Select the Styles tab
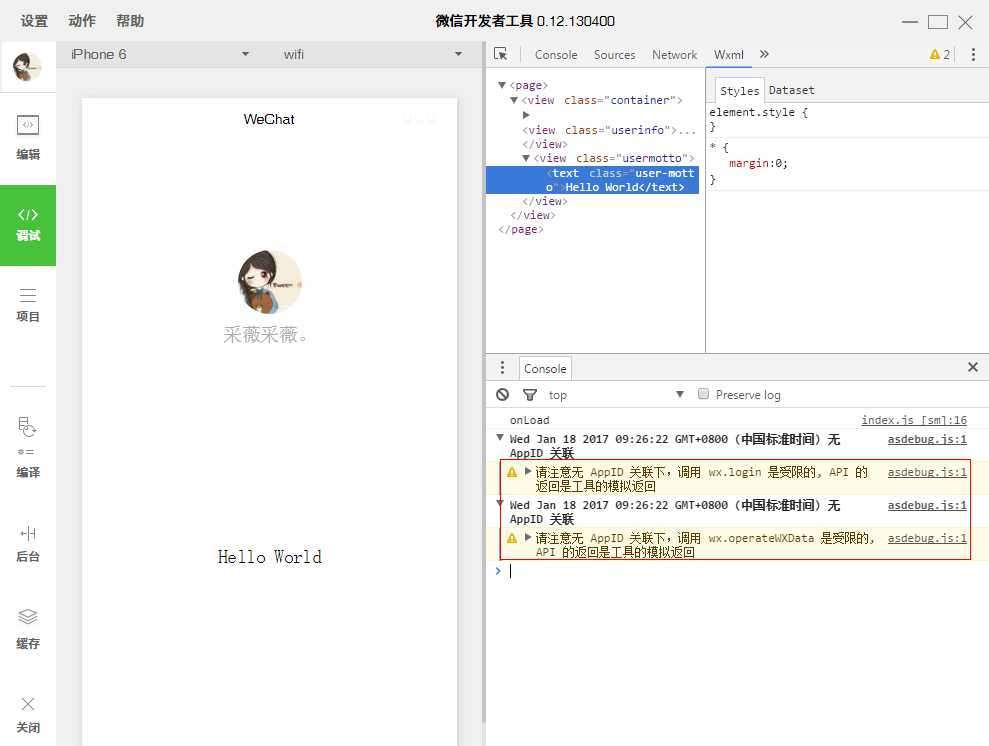This screenshot has width=989, height=746. click(739, 90)
